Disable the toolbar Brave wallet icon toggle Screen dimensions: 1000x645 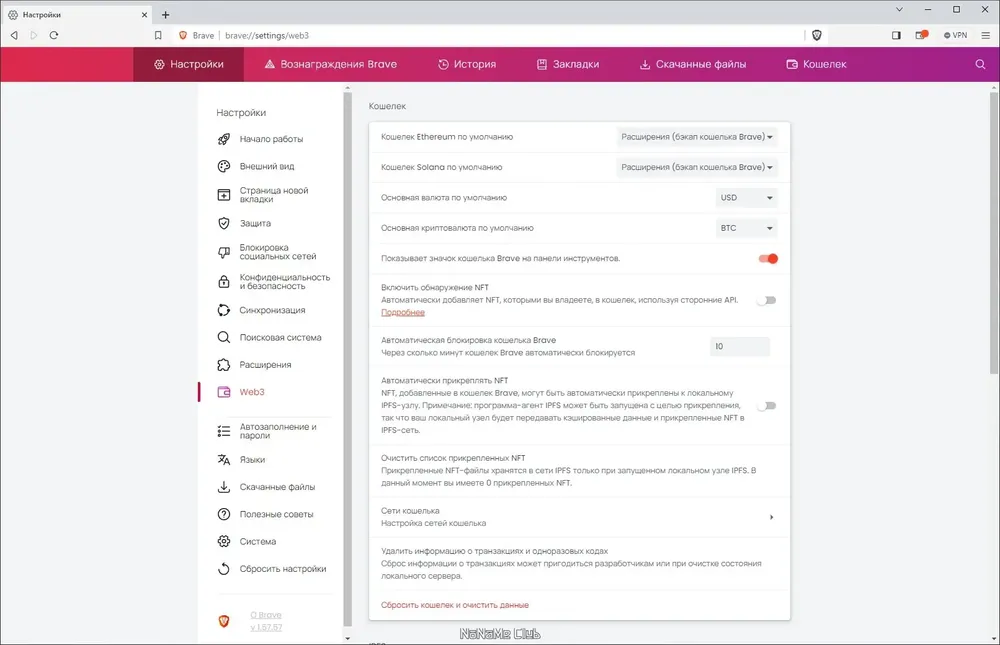pos(768,258)
